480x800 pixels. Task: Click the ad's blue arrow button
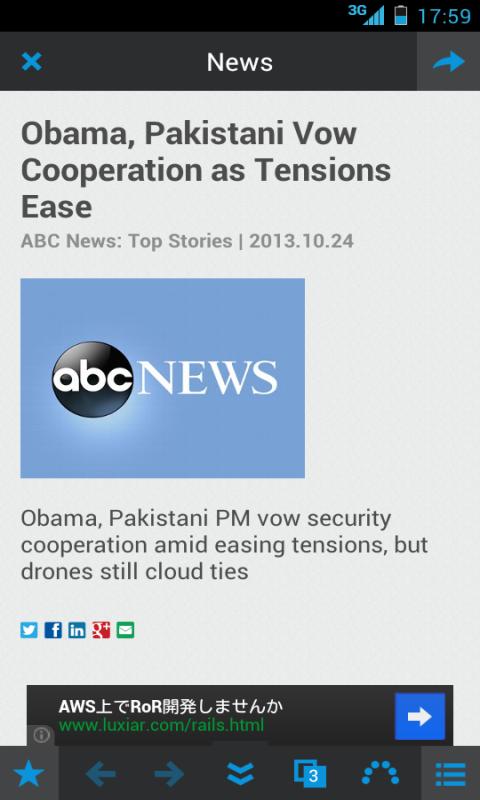420,716
